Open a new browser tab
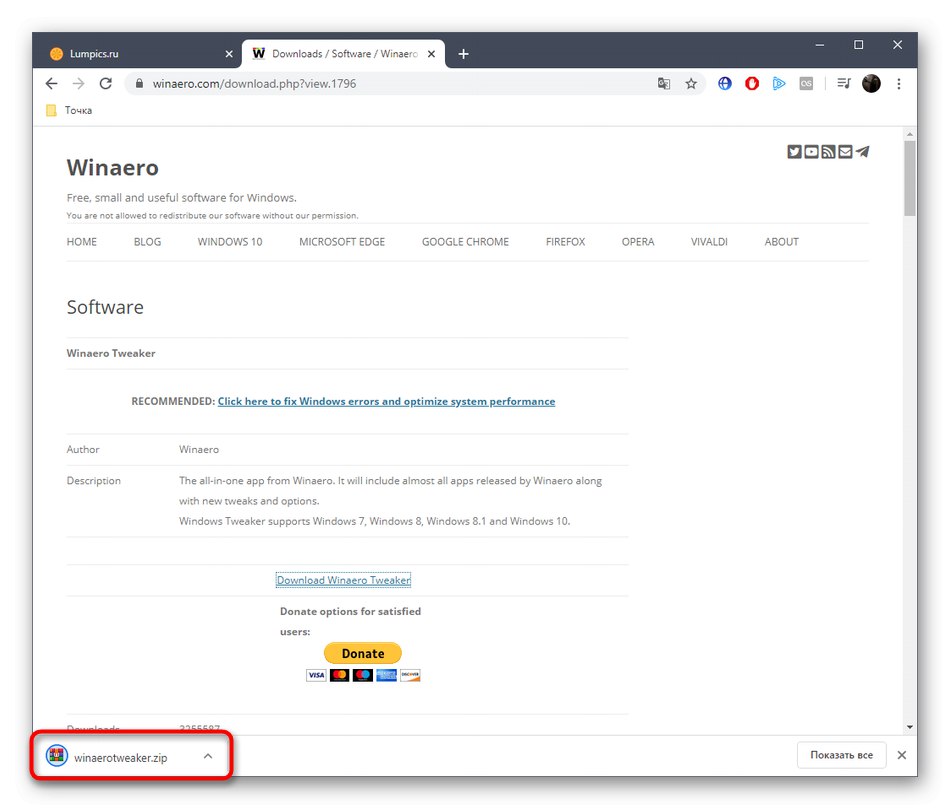The image size is (950, 809). pos(463,54)
